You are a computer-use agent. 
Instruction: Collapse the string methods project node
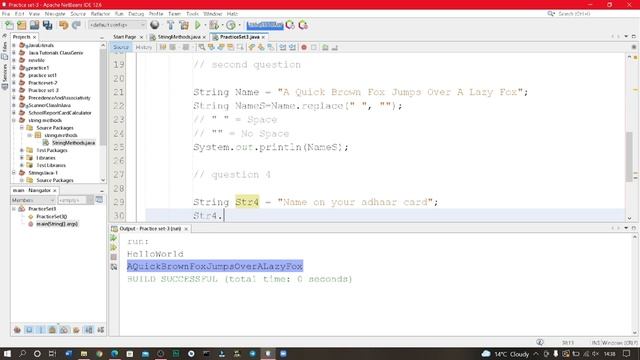14,120
